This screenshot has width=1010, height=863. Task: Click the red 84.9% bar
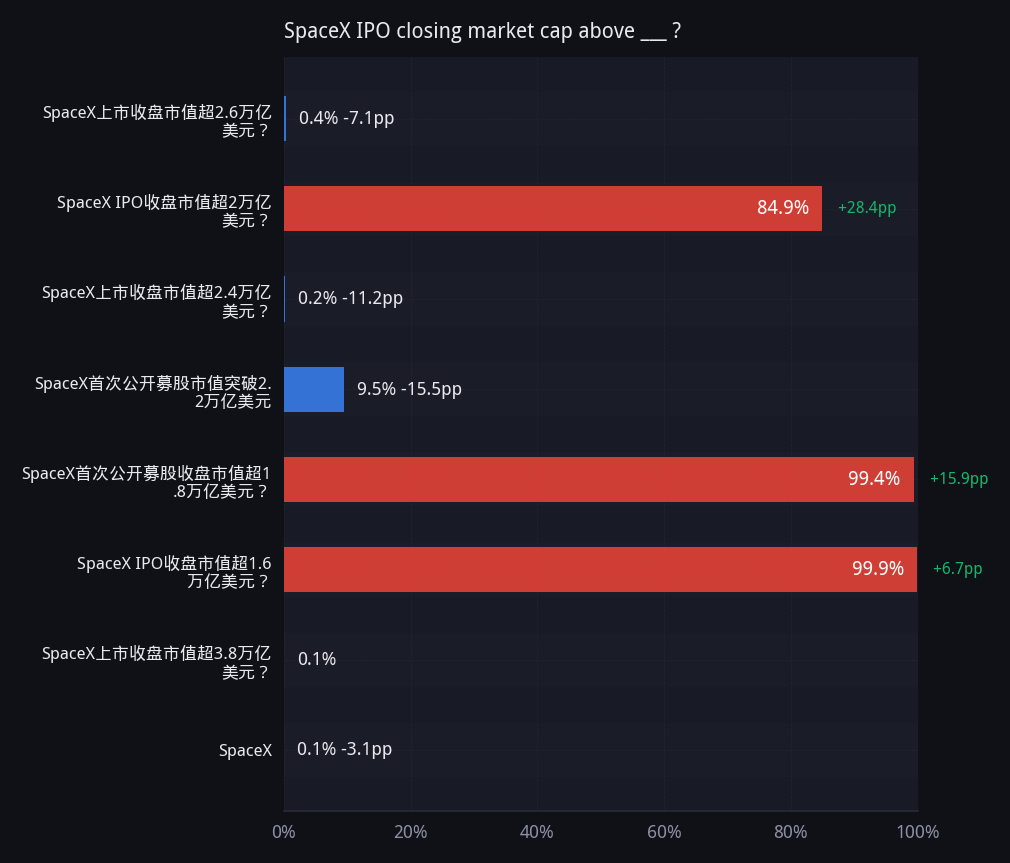point(553,208)
